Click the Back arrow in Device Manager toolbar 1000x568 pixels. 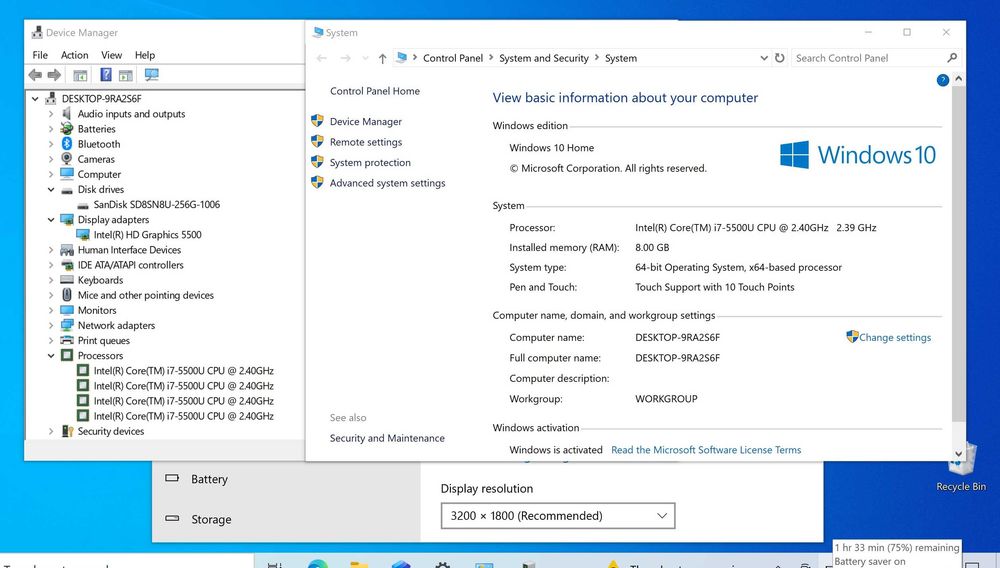(x=35, y=75)
